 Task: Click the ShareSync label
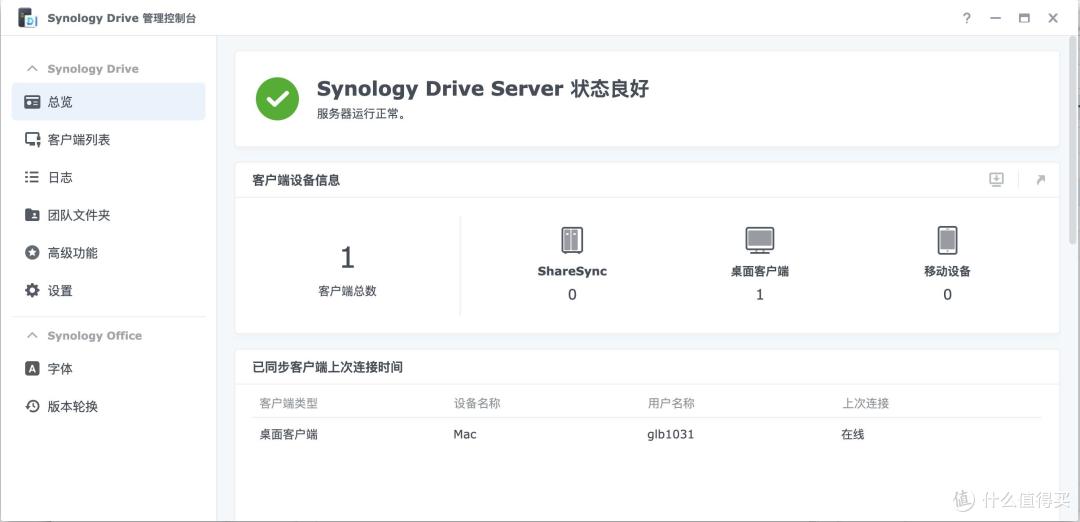(572, 271)
